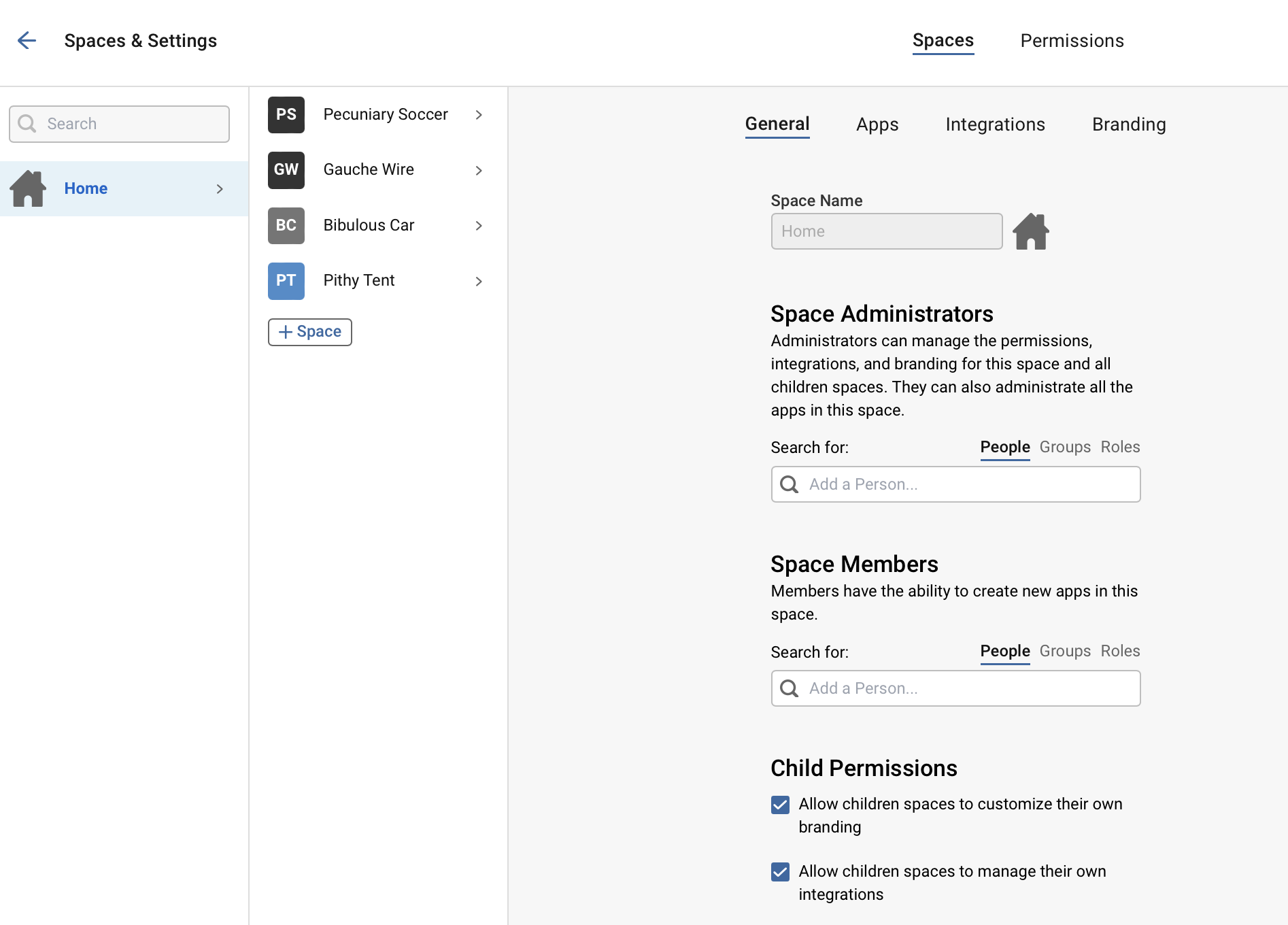Image resolution: width=1288 pixels, height=925 pixels.
Task: Expand the Home space chevron
Action: (220, 189)
